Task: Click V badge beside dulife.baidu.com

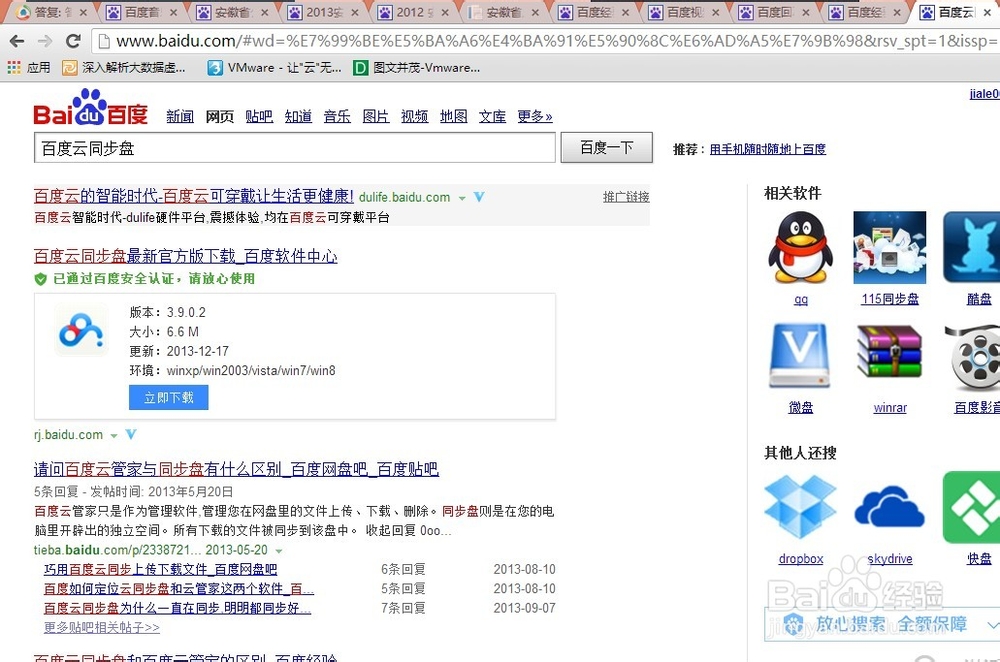Action: coord(479,197)
